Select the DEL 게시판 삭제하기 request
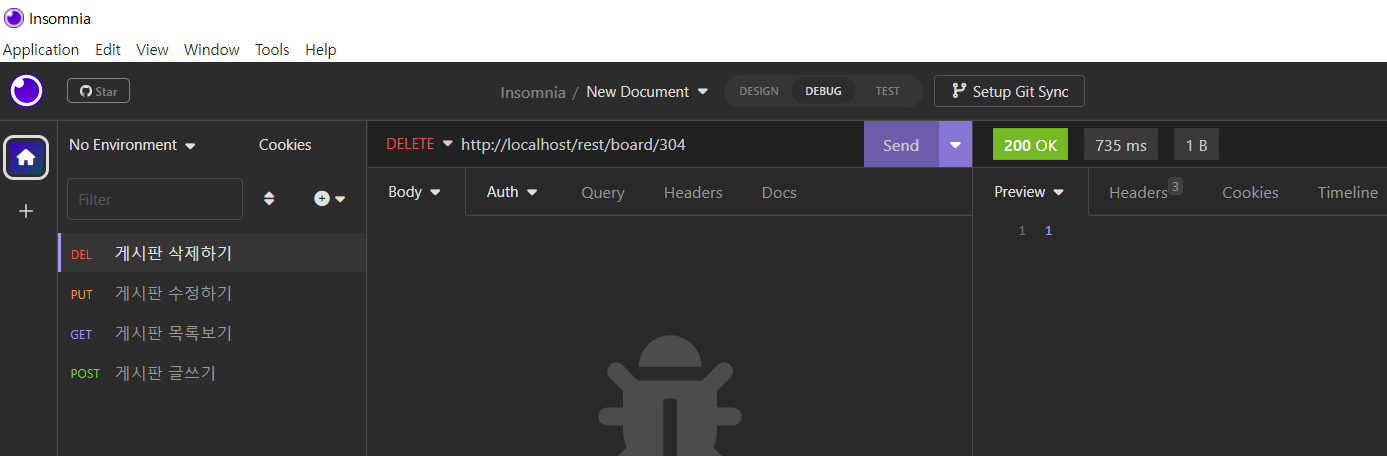The width and height of the screenshot is (1387, 456). pyautogui.click(x=212, y=253)
